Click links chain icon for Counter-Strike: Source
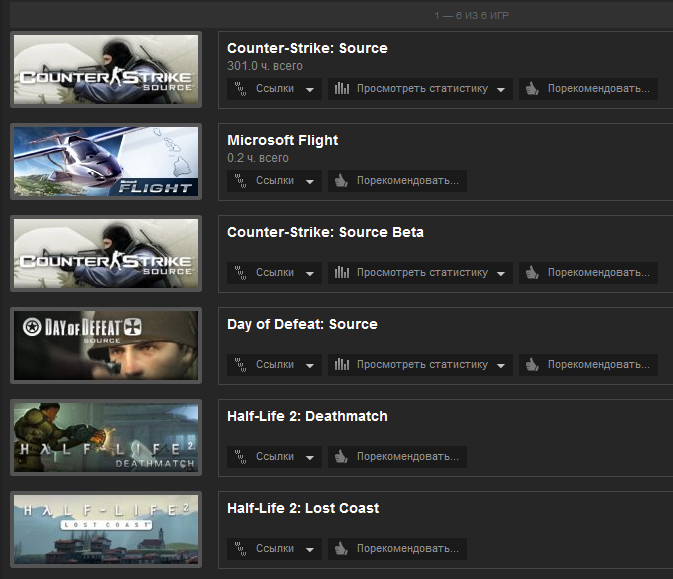Screen dimensions: 673x579 click(240, 89)
